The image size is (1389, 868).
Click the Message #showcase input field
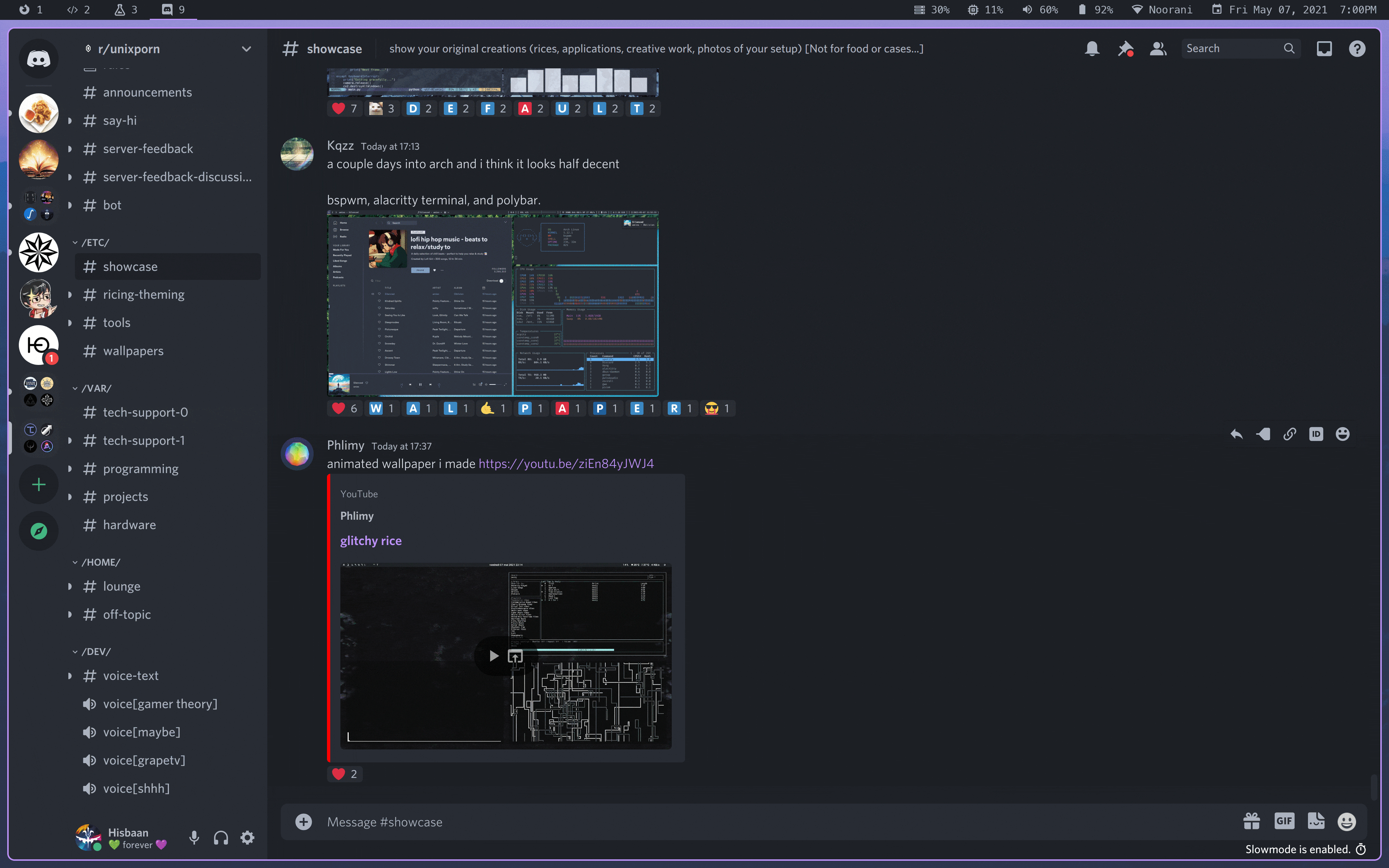[x=746, y=821]
